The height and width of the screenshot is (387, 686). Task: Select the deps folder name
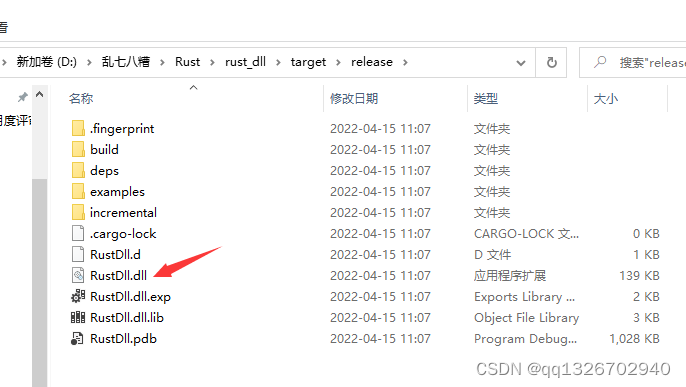(104, 171)
